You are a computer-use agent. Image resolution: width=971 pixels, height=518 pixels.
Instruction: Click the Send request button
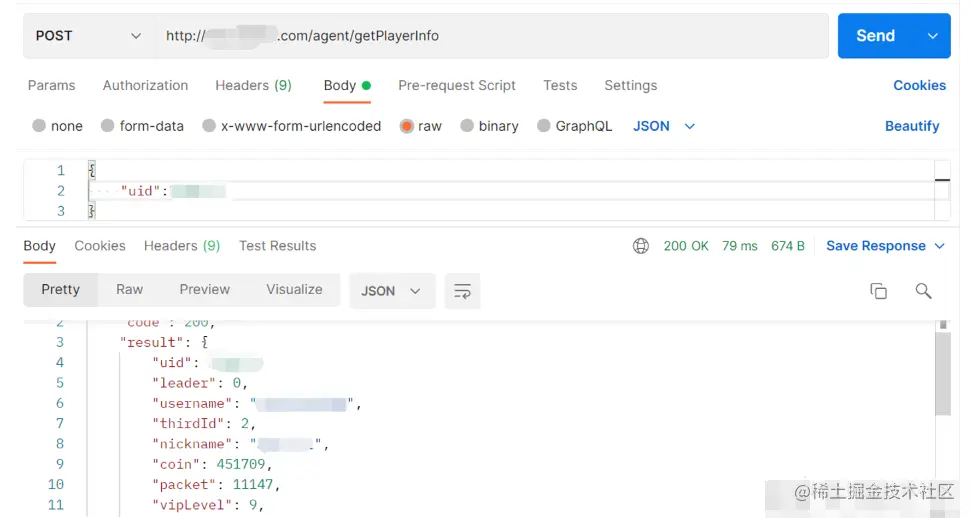point(876,36)
